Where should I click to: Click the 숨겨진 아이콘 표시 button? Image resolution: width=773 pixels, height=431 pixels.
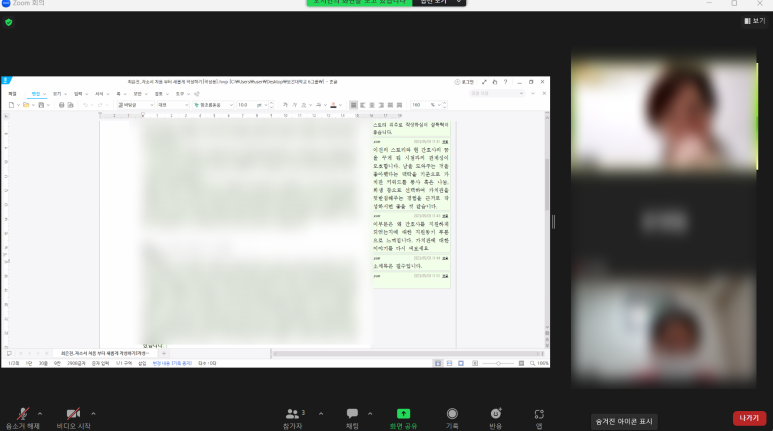(625, 421)
